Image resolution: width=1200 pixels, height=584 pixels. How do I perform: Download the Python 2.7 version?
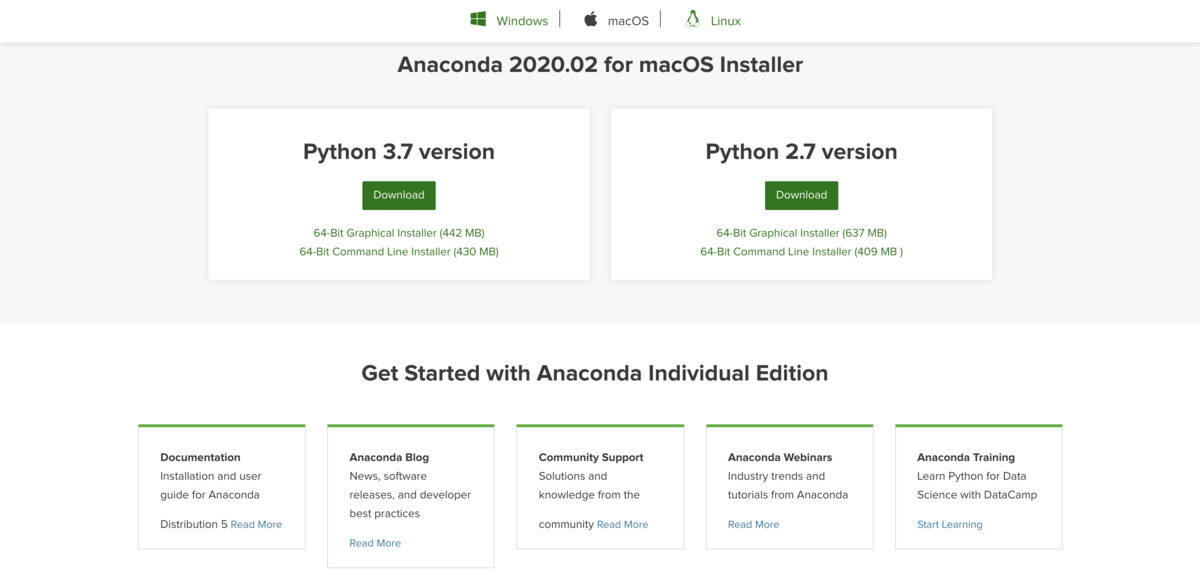(x=801, y=195)
